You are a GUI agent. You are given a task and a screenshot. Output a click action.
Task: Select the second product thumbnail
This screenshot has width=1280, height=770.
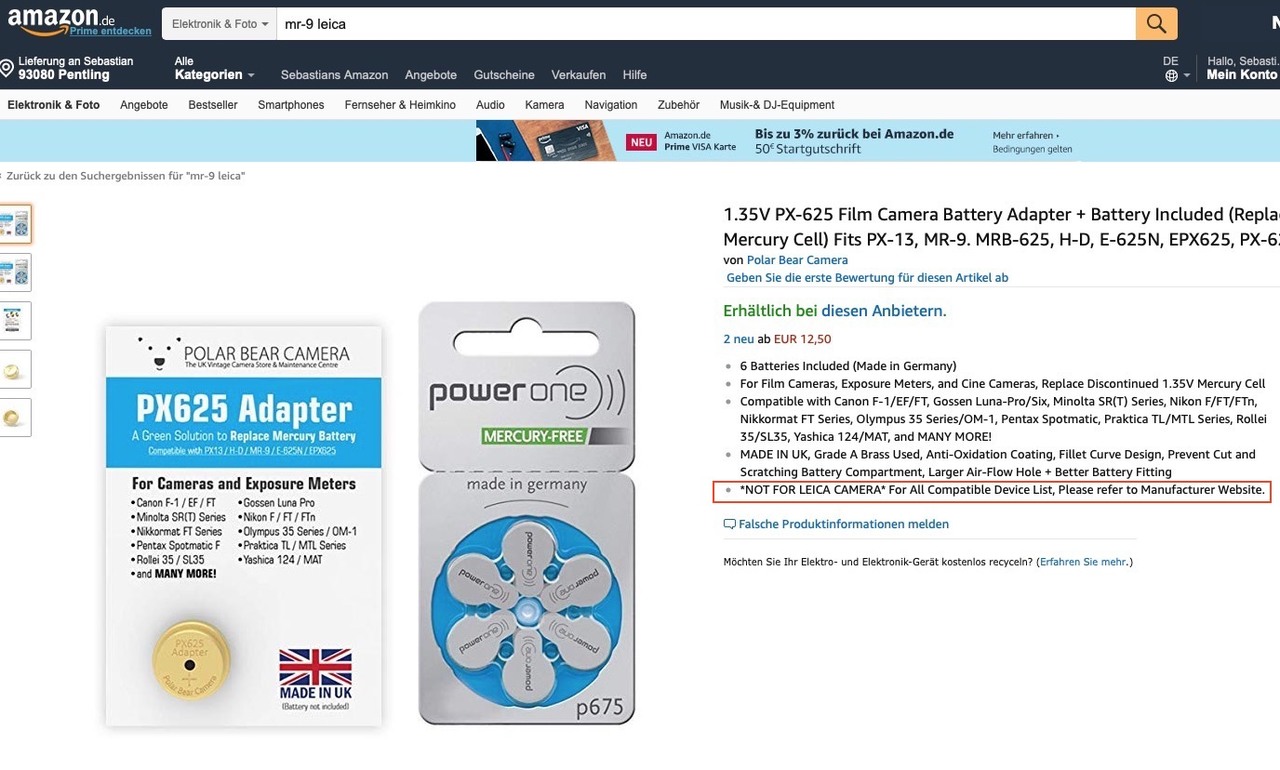[x=15, y=272]
